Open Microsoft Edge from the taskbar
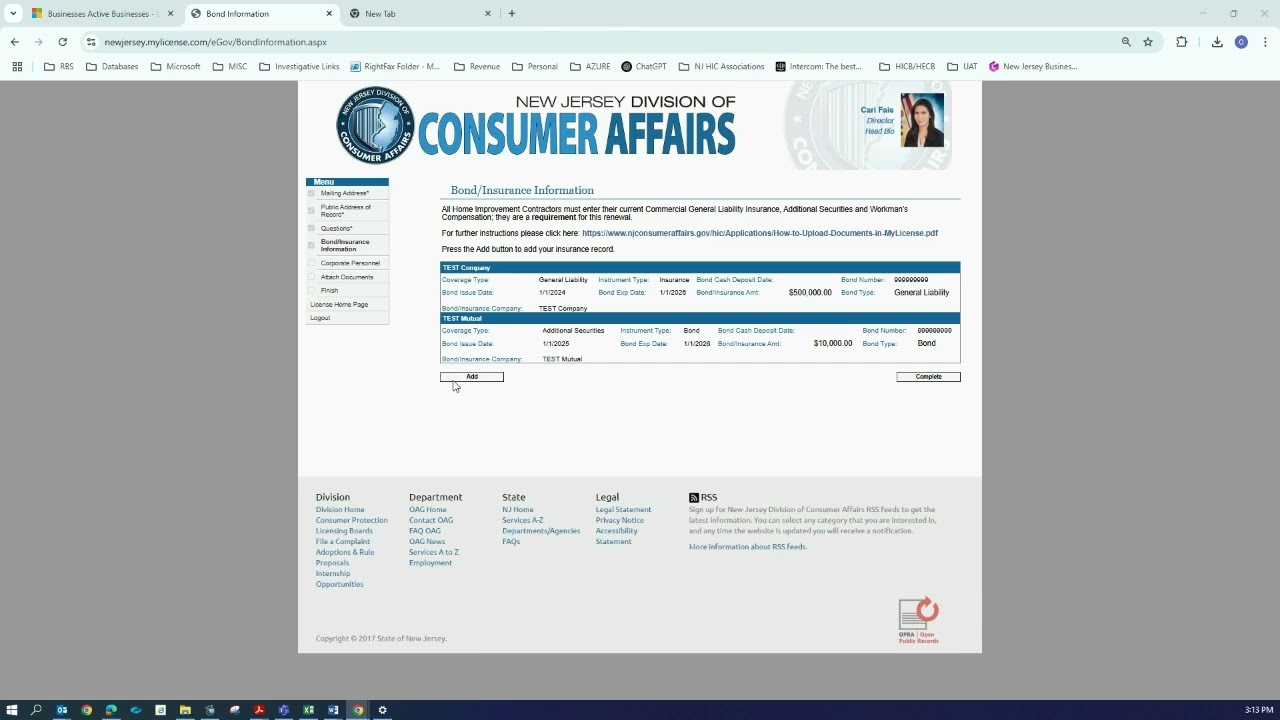The height and width of the screenshot is (720, 1280). [x=111, y=710]
